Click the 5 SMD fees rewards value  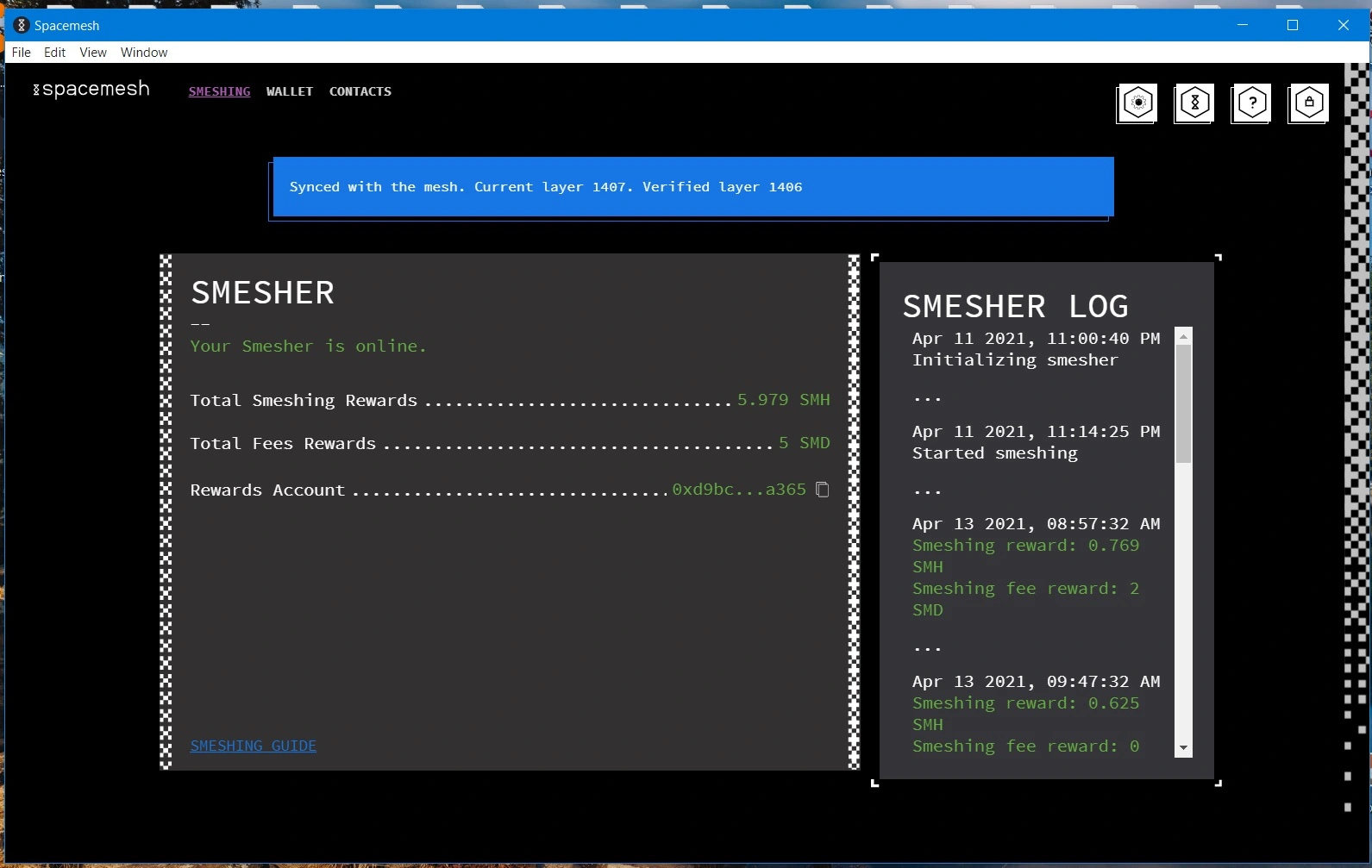point(805,443)
